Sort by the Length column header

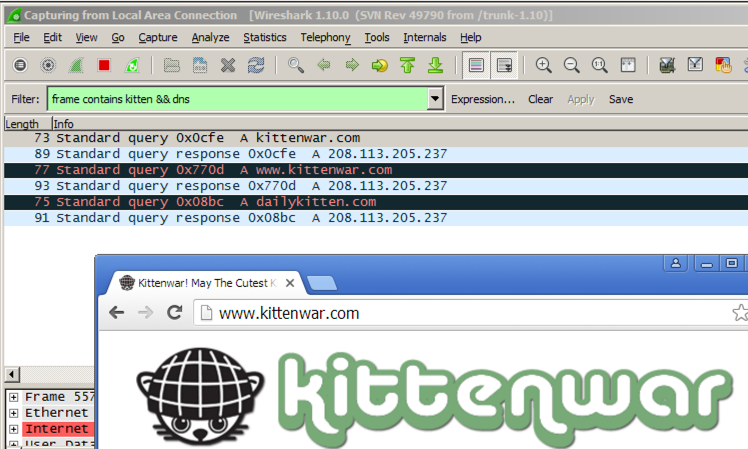27,124
